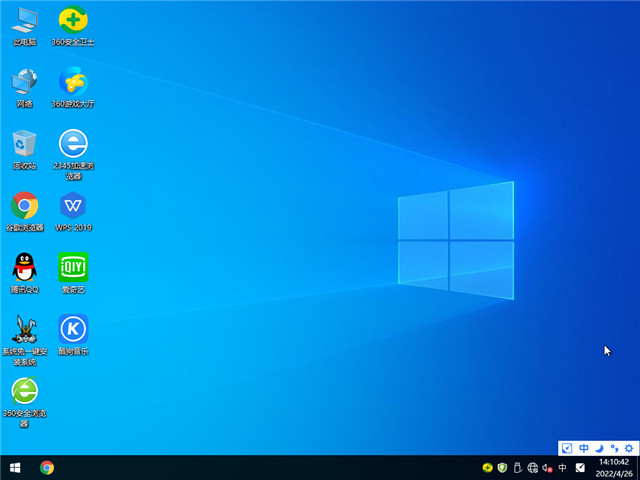Select the iQIYI desktop shortcut

[72, 267]
